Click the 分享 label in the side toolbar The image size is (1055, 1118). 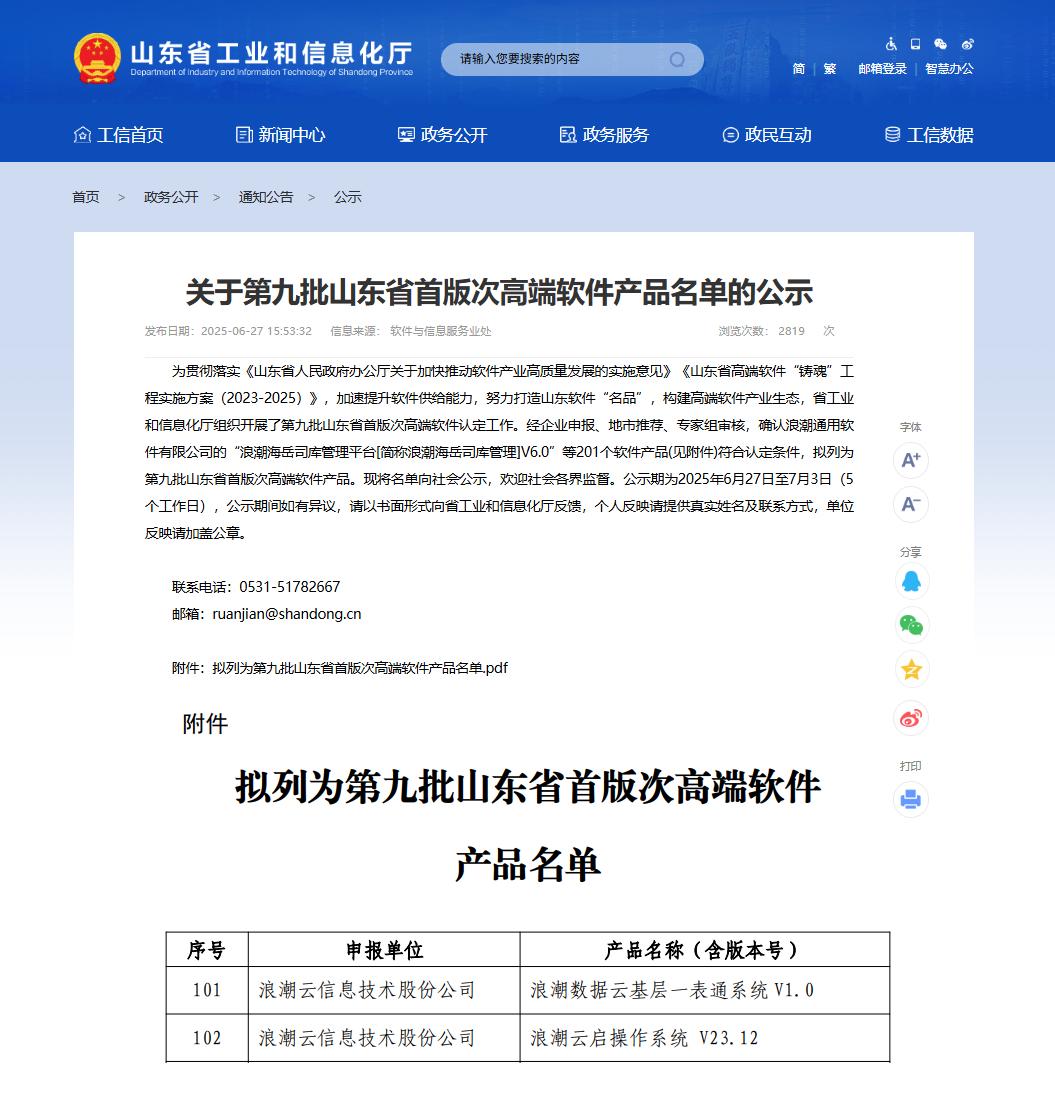point(910,552)
